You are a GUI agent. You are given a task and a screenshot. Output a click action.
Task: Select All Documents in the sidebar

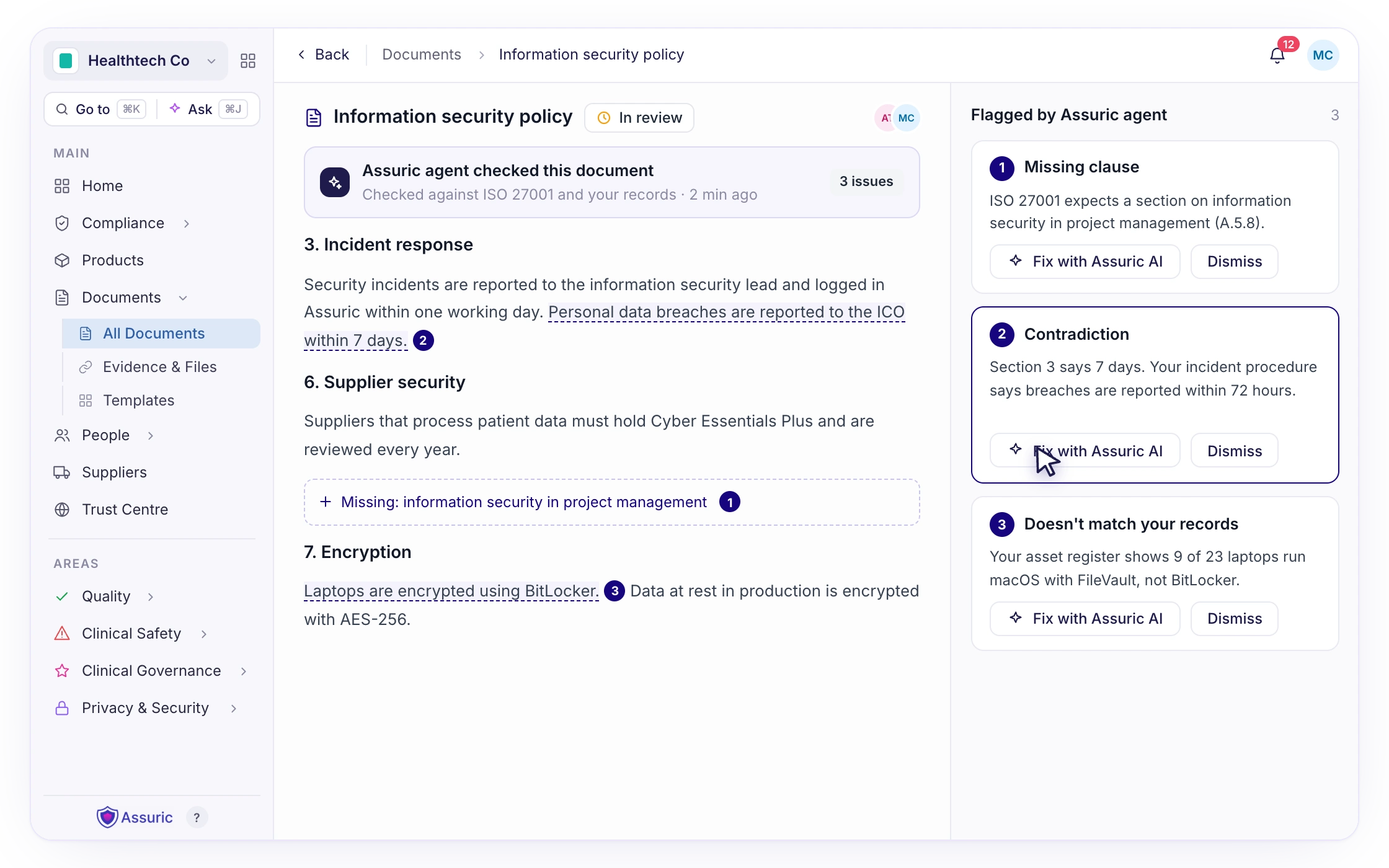161,334
